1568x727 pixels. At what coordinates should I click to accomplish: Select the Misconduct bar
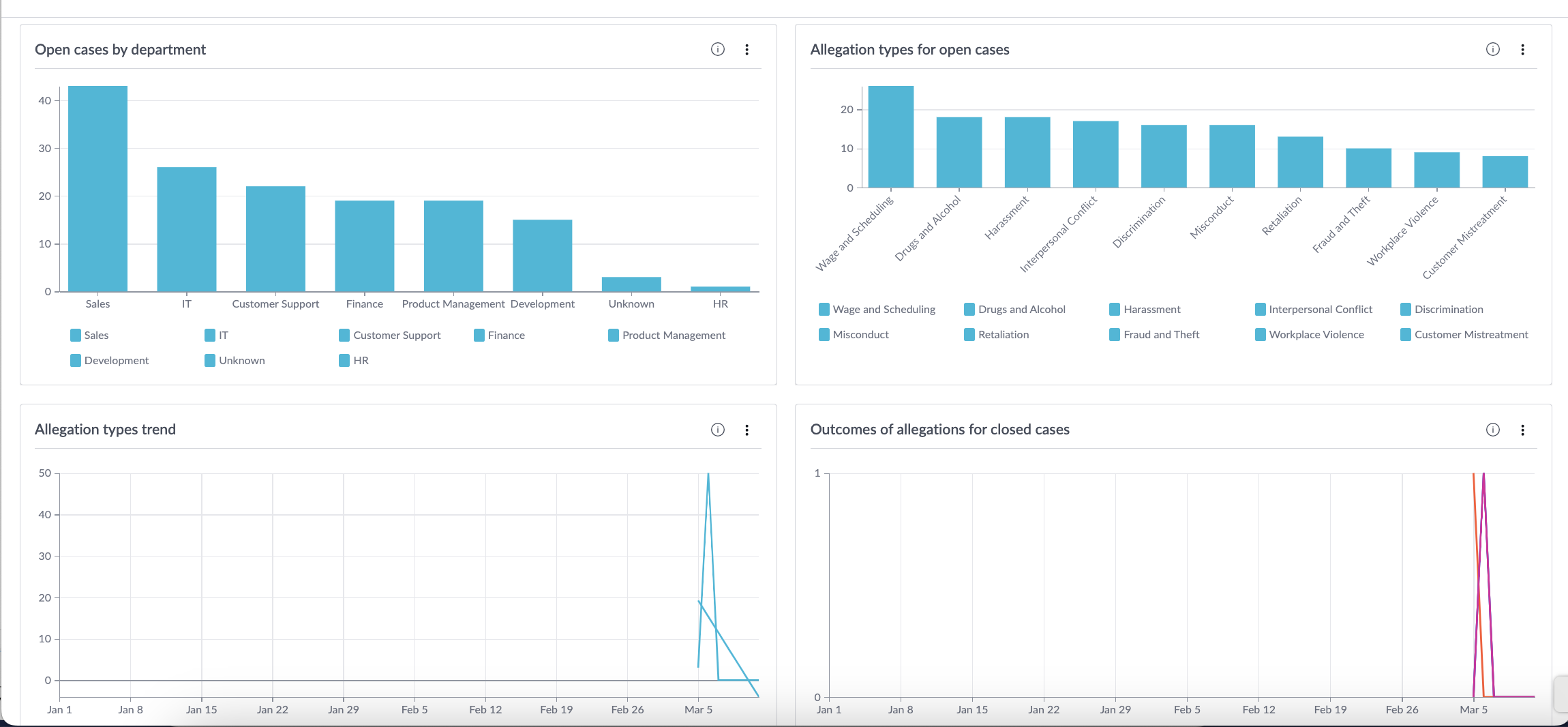coord(1232,156)
